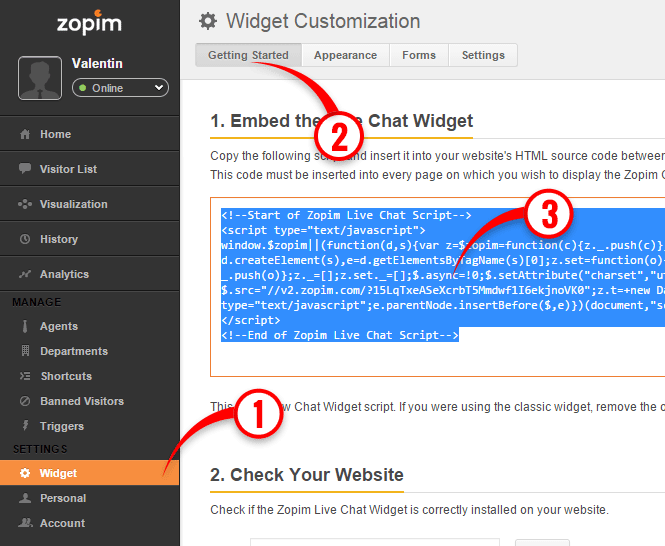Select the Agents icon under Manage
The image size is (665, 546).
click(25, 326)
